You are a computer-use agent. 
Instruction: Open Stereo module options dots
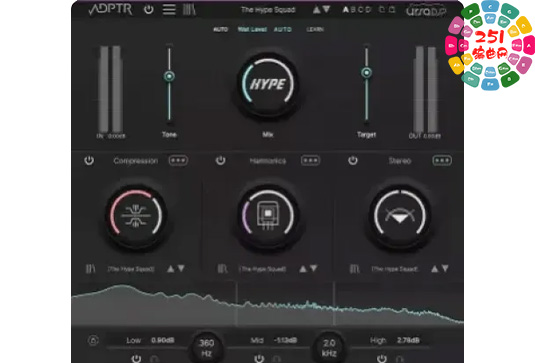click(x=442, y=160)
